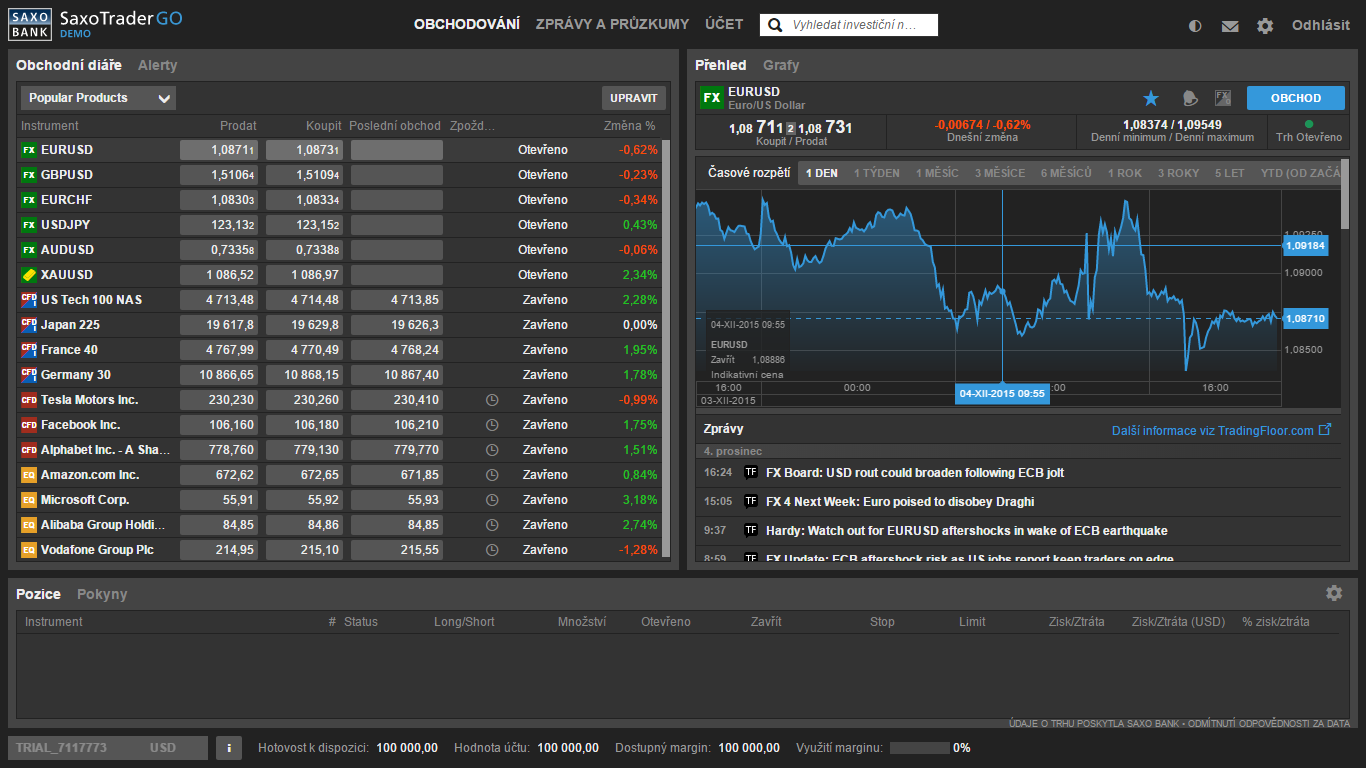Click EURUSD sell price 1,0871
The width and height of the screenshot is (1366, 768).
pyautogui.click(x=219, y=150)
